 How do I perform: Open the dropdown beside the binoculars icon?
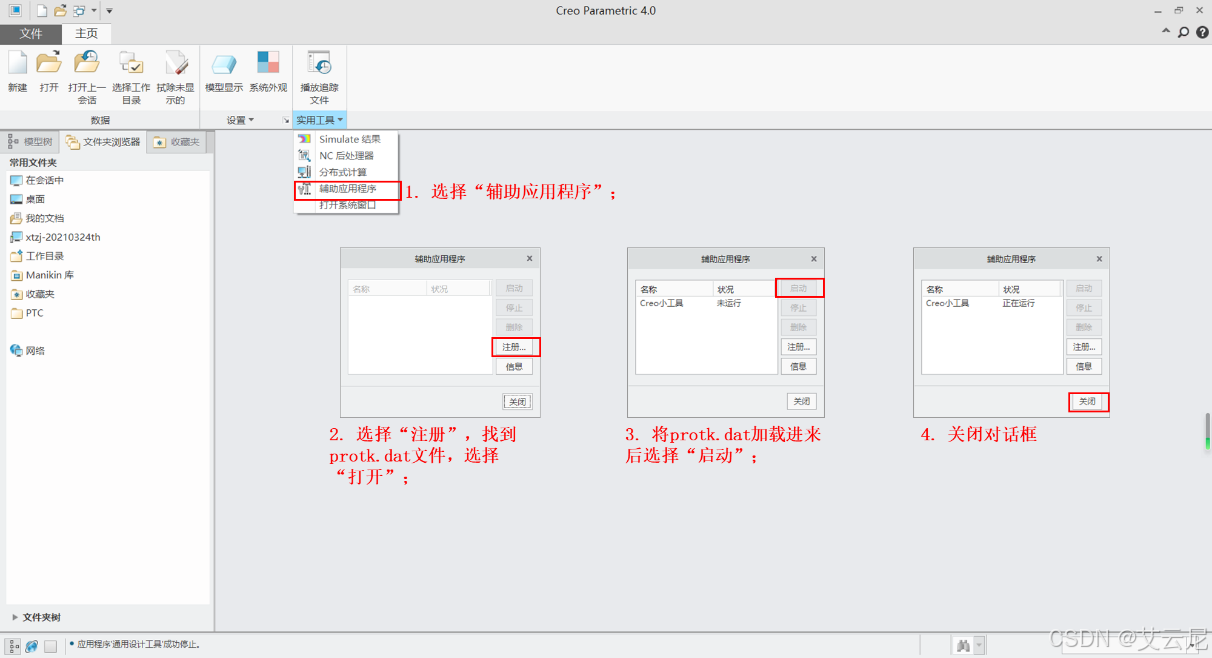(x=979, y=646)
